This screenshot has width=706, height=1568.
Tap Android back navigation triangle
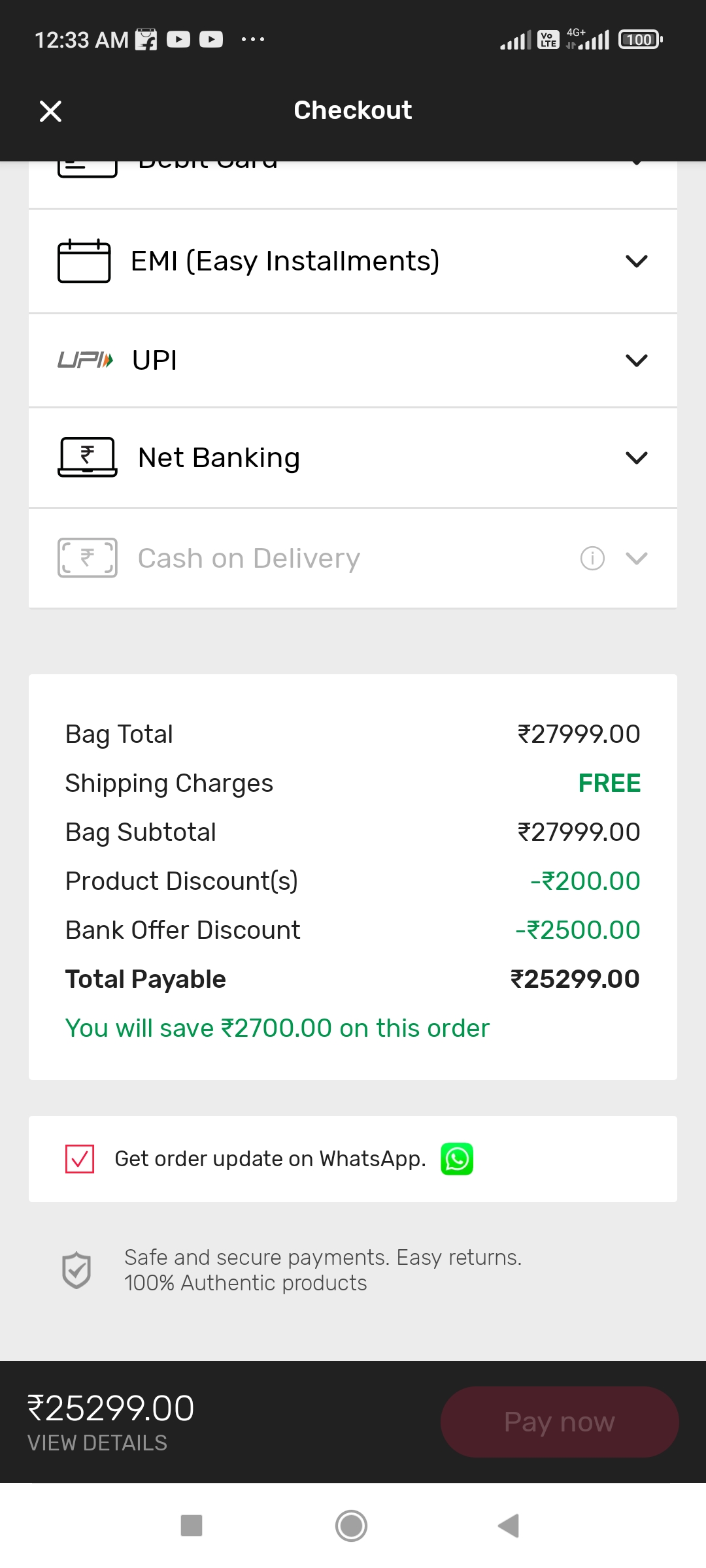coord(509,1526)
